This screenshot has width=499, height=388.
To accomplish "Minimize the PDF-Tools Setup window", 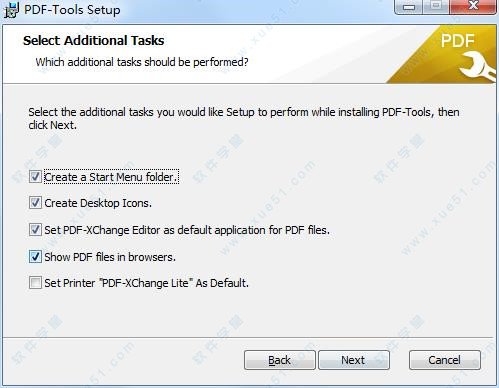I will click(409, 6).
